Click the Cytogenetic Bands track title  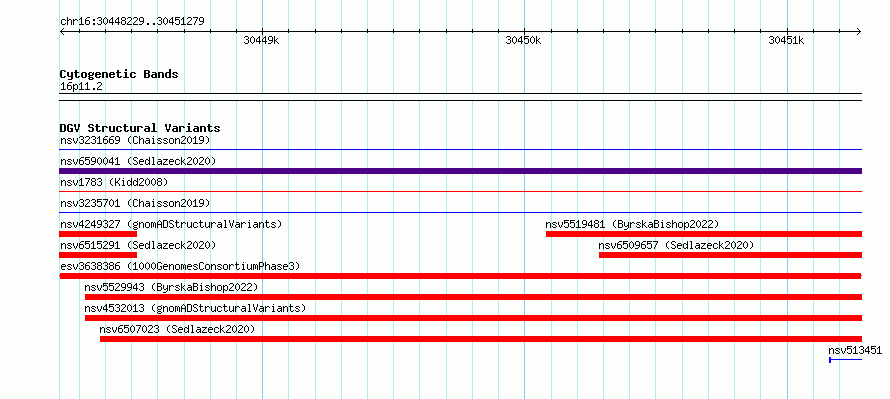click(x=119, y=74)
